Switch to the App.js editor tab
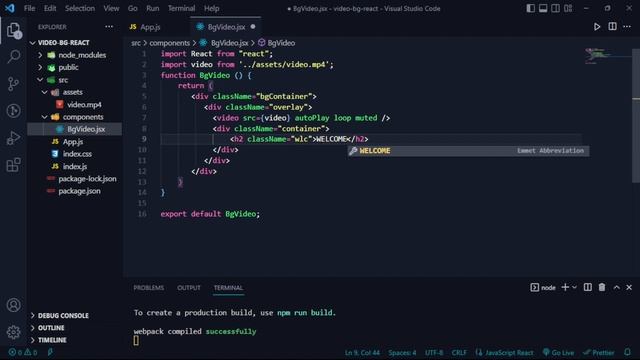This screenshot has width=640, height=360. (149, 27)
